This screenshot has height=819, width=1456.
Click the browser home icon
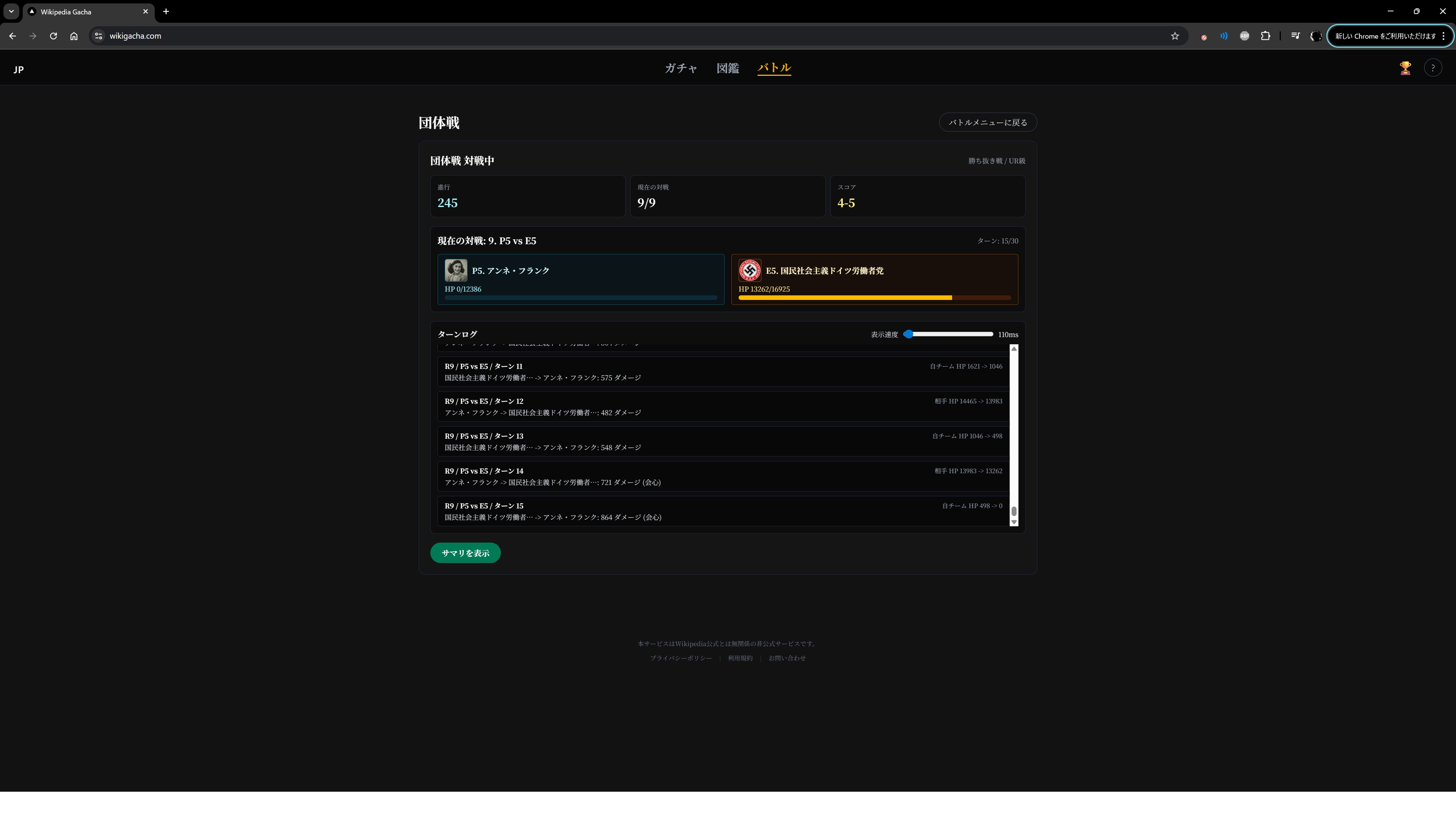click(x=74, y=36)
